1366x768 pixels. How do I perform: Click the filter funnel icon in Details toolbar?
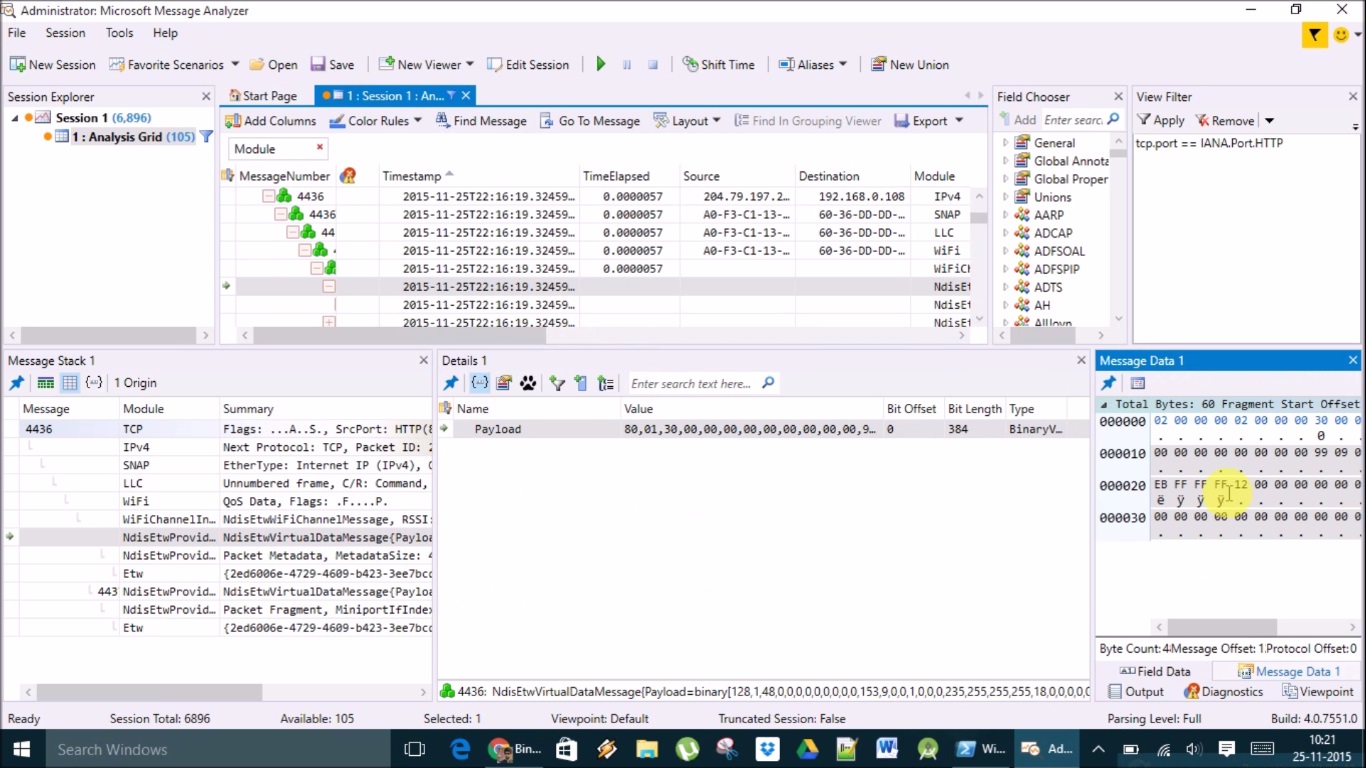(557, 383)
